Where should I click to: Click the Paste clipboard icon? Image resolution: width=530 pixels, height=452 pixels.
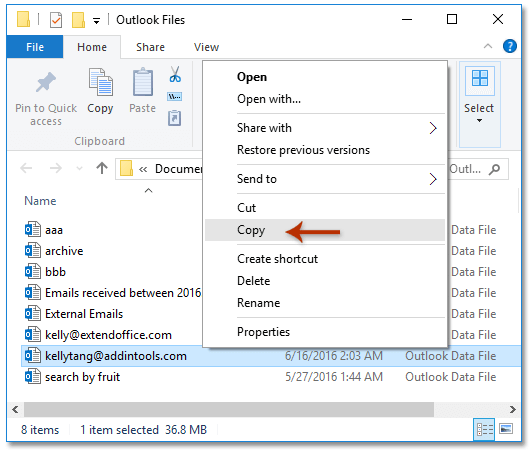pos(143,82)
